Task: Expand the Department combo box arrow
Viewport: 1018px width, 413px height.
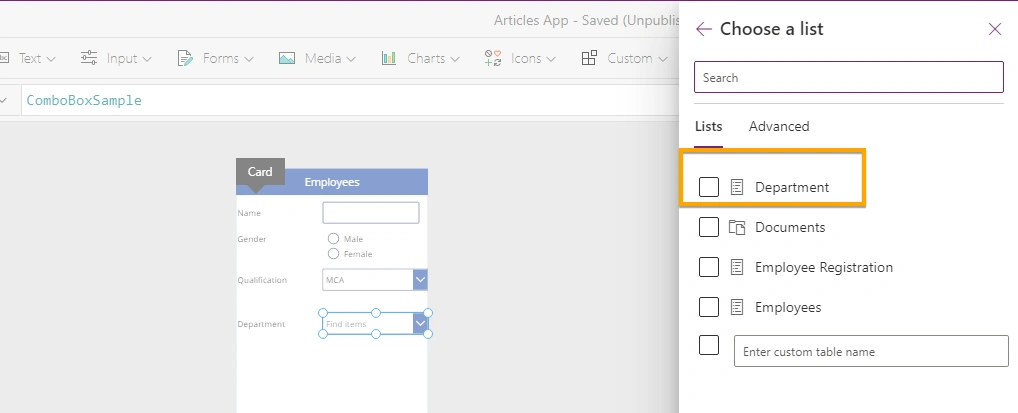Action: coord(420,324)
